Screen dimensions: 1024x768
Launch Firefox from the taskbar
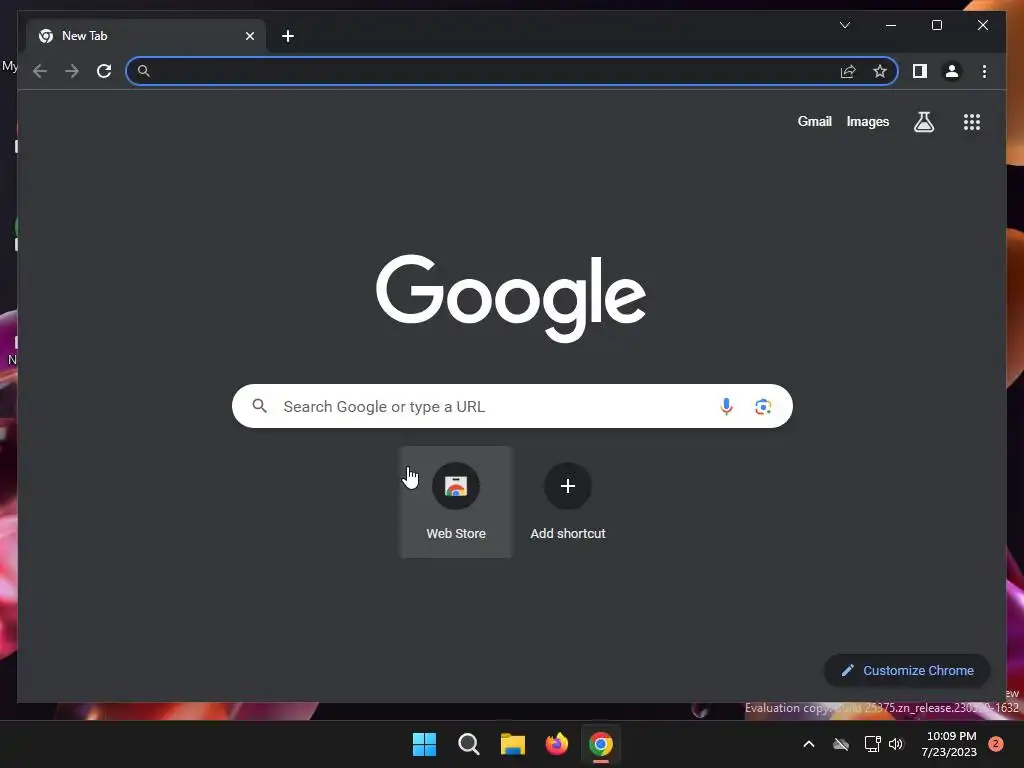point(556,744)
